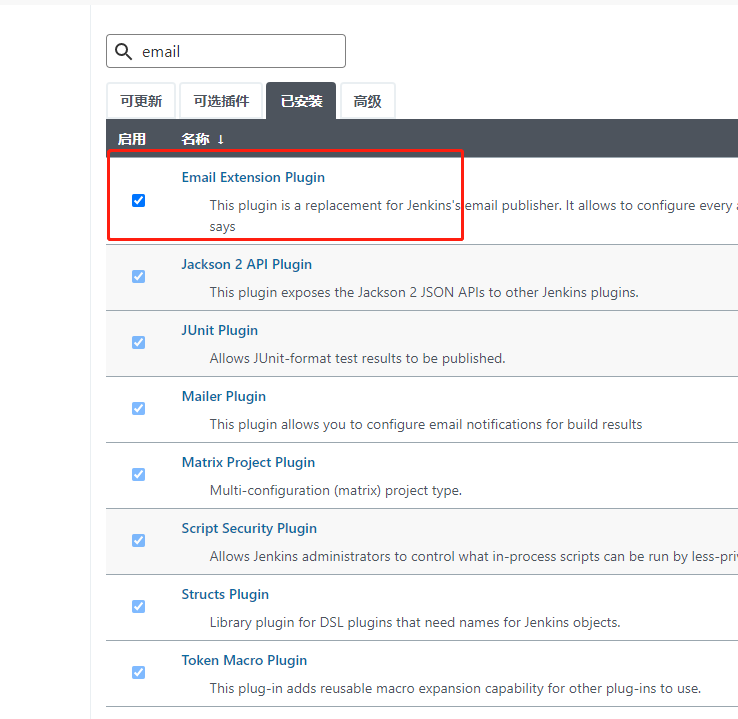Open the 可选插件 tab
Viewport: 738px width, 719px height.
(x=221, y=101)
